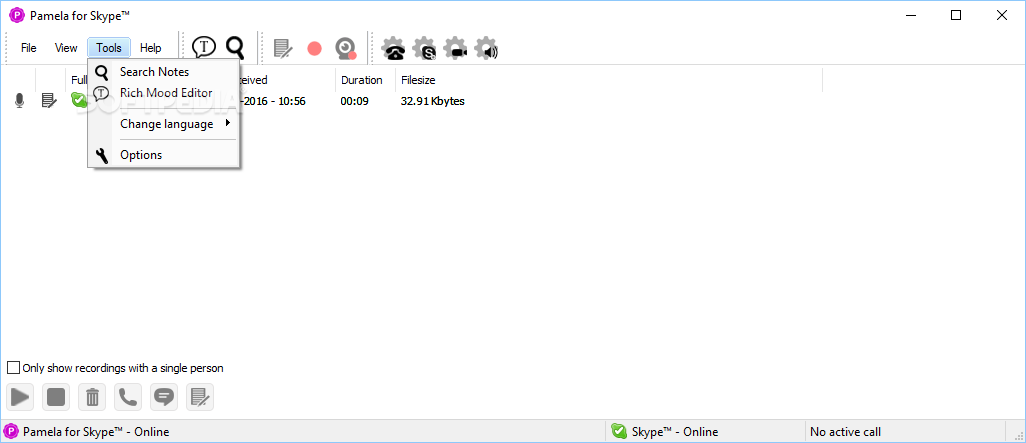Start recording with the red circle button
Viewport: 1026px width, 443px height.
tap(315, 48)
